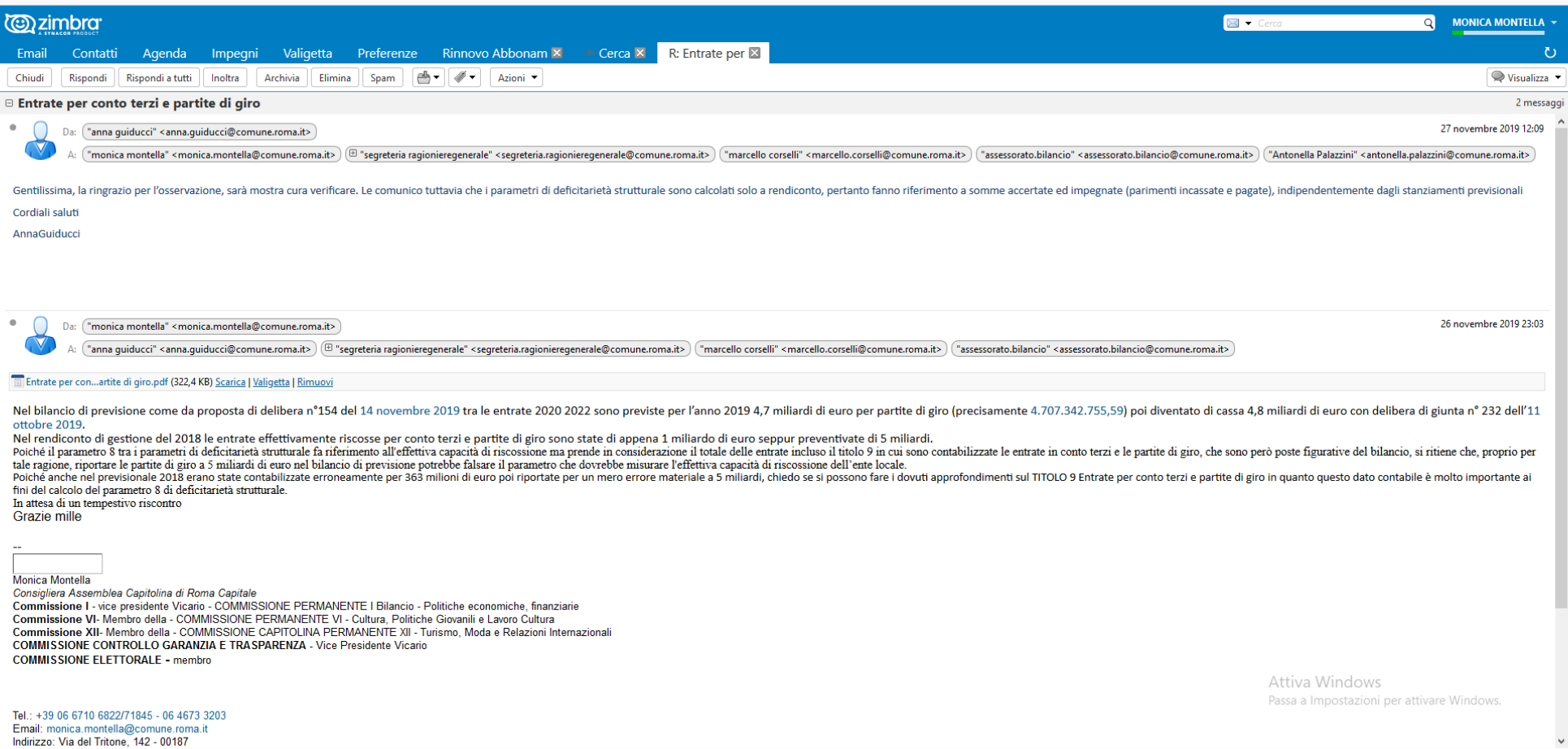Switch to the Cerca tab

coord(614,53)
